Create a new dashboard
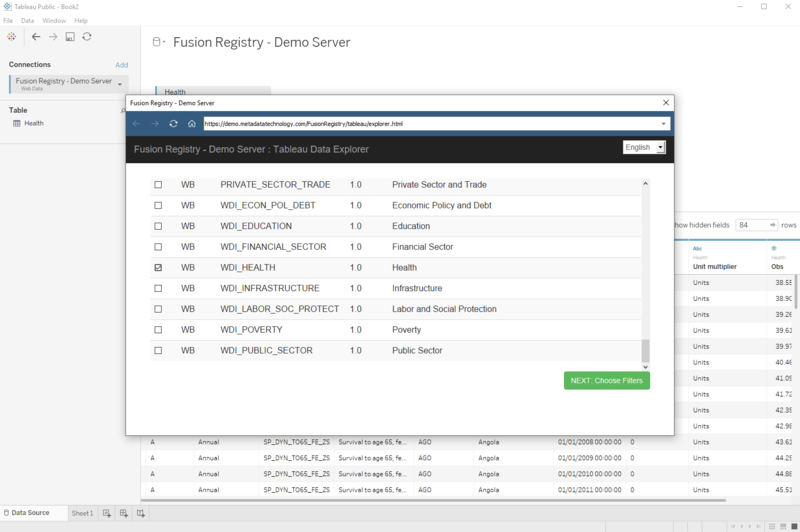This screenshot has width=800, height=532. tap(124, 513)
